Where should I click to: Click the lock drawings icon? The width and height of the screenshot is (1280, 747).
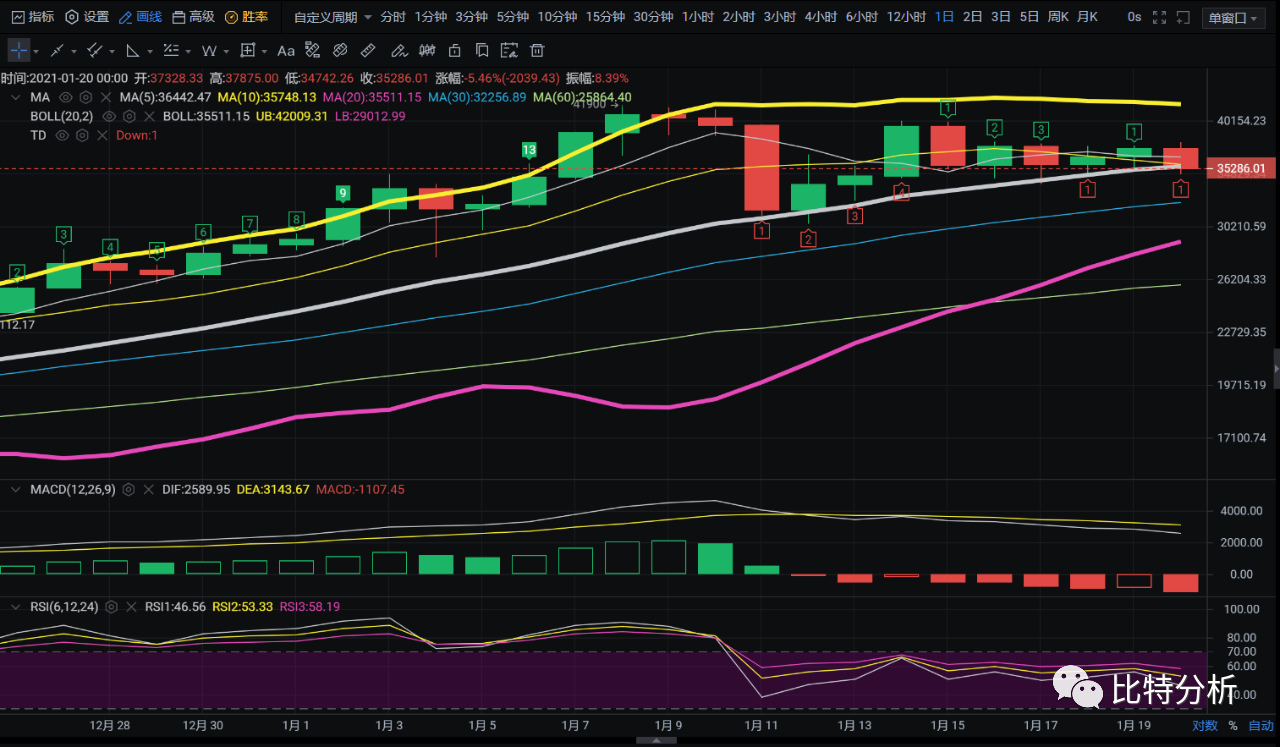pyautogui.click(x=455, y=51)
